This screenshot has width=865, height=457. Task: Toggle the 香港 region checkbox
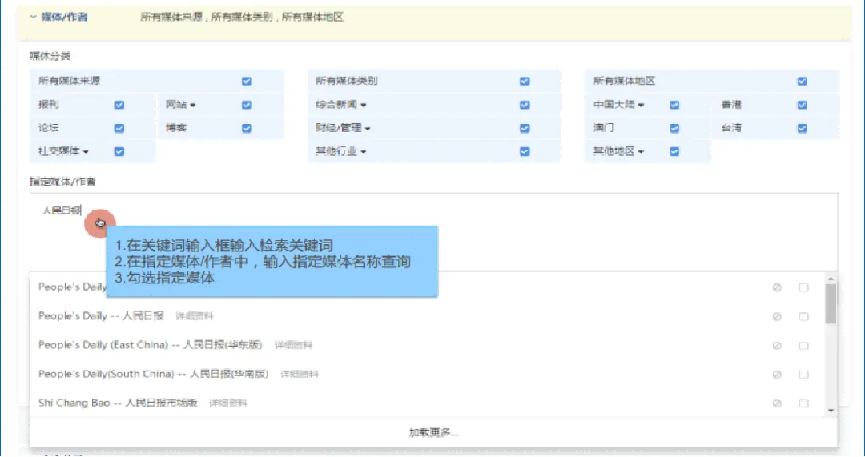click(802, 105)
